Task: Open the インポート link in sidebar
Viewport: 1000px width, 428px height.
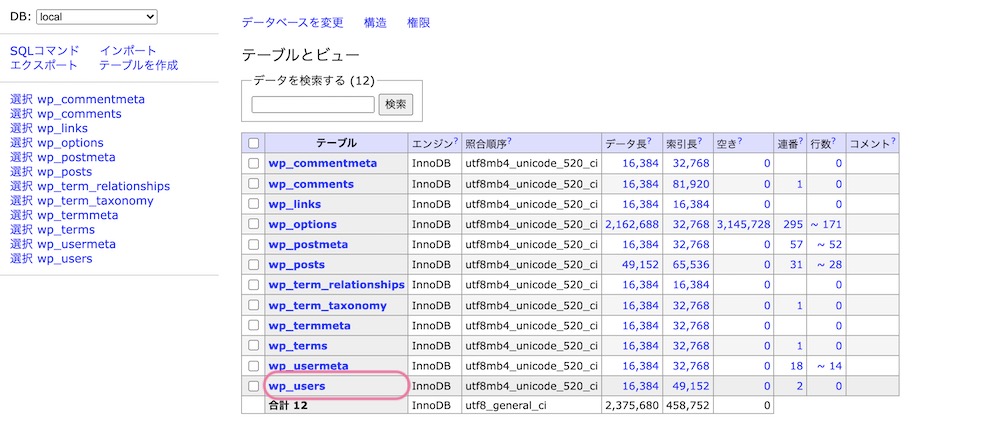Action: click(128, 50)
